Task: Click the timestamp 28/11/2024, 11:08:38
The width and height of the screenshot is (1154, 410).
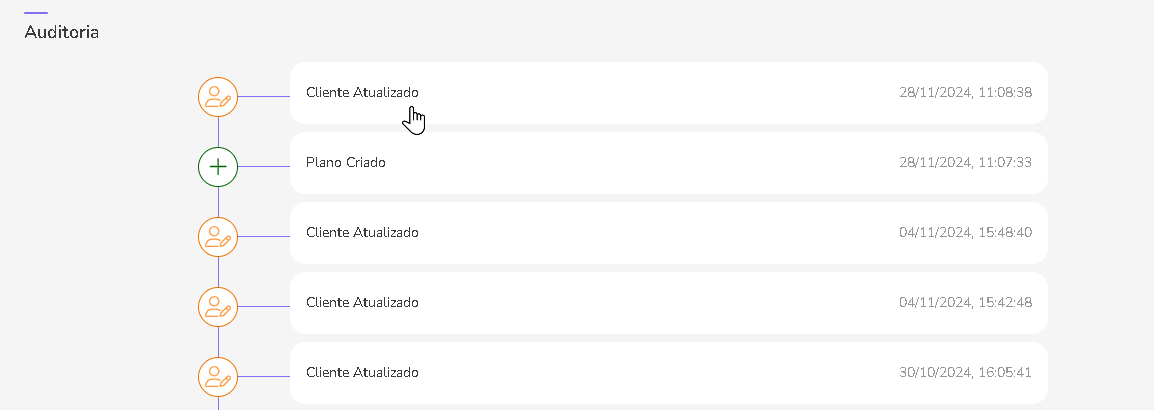Action: pos(965,93)
